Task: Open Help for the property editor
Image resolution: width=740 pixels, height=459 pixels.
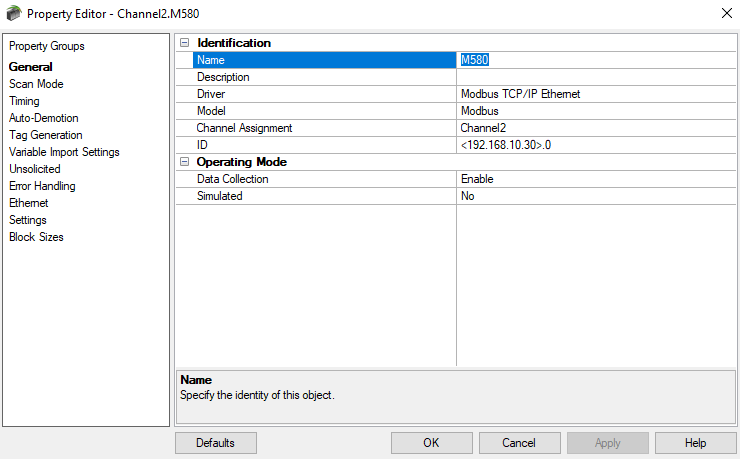Action: coord(695,443)
